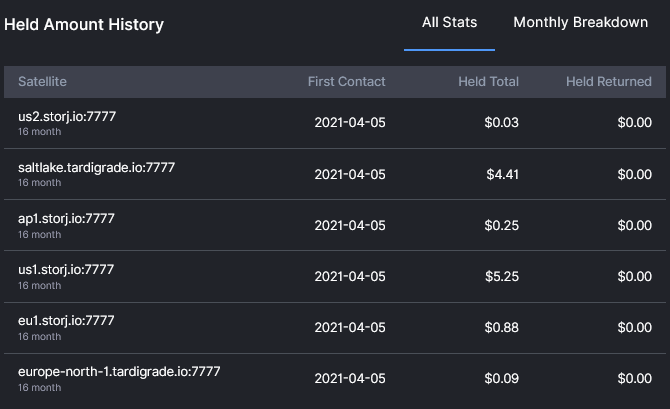The height and width of the screenshot is (409, 670).
Task: Click the Satellite column header
Action: click(x=42, y=81)
